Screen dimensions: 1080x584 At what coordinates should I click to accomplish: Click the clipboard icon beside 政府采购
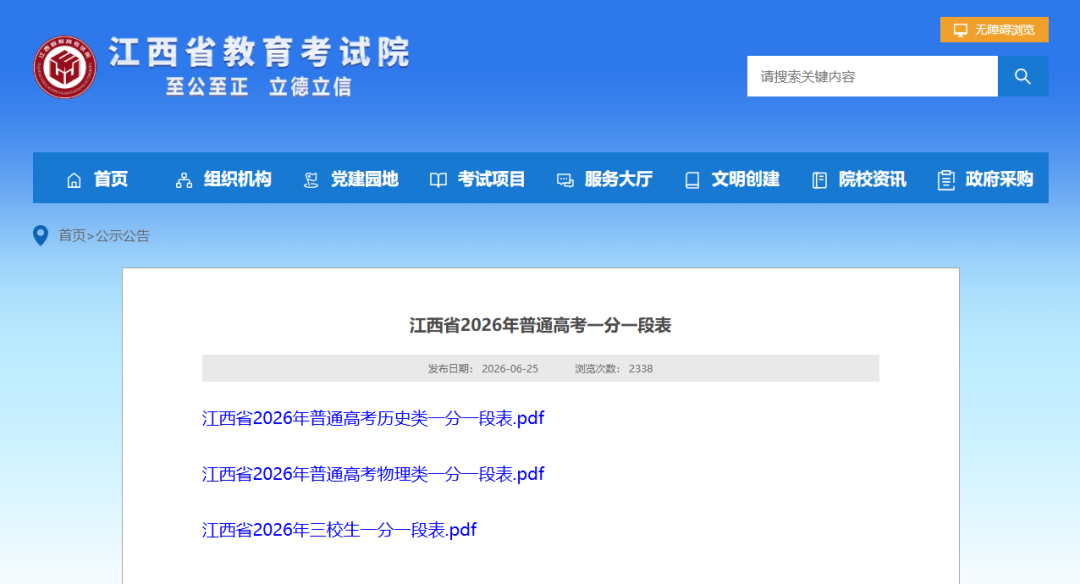click(946, 180)
